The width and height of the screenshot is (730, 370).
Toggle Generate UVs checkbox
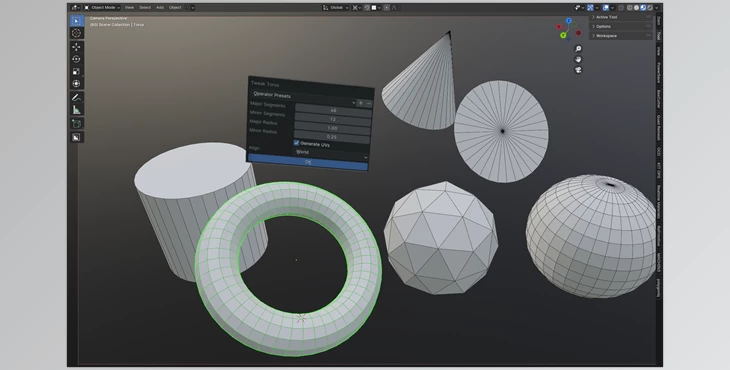(x=297, y=143)
